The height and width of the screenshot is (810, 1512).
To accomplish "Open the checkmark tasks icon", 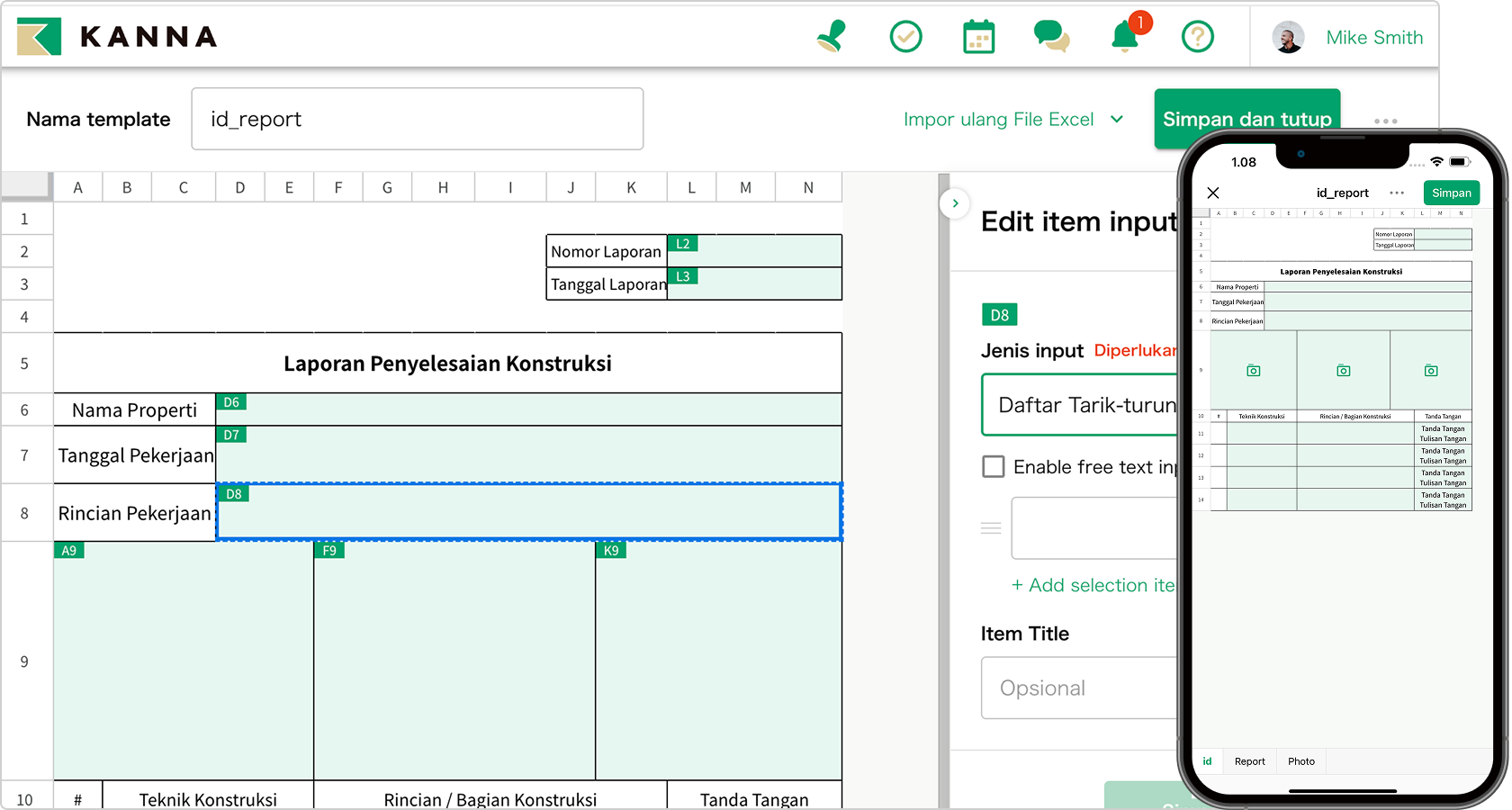I will tap(905, 37).
